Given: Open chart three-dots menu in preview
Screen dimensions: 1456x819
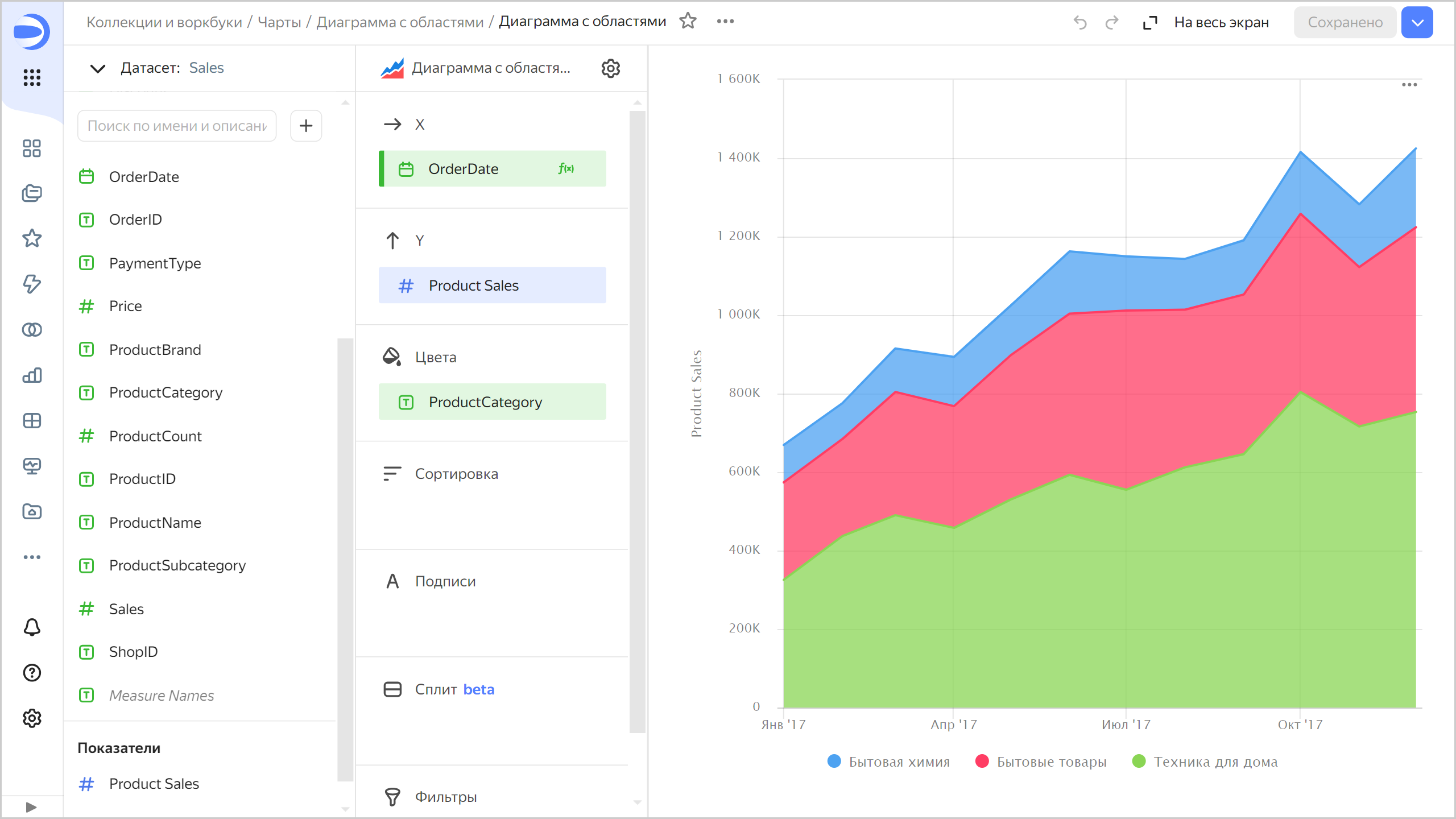Looking at the screenshot, I should pyautogui.click(x=1409, y=85).
